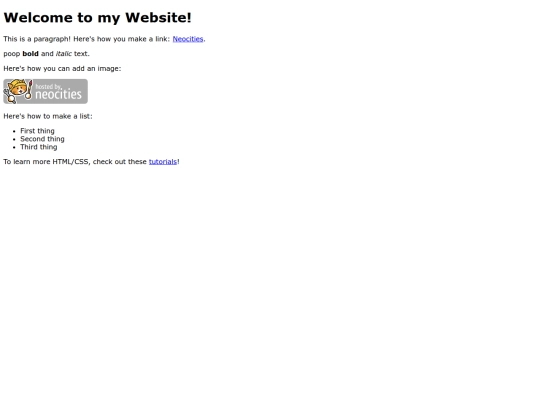Click the bullet before First thing

[14, 131]
